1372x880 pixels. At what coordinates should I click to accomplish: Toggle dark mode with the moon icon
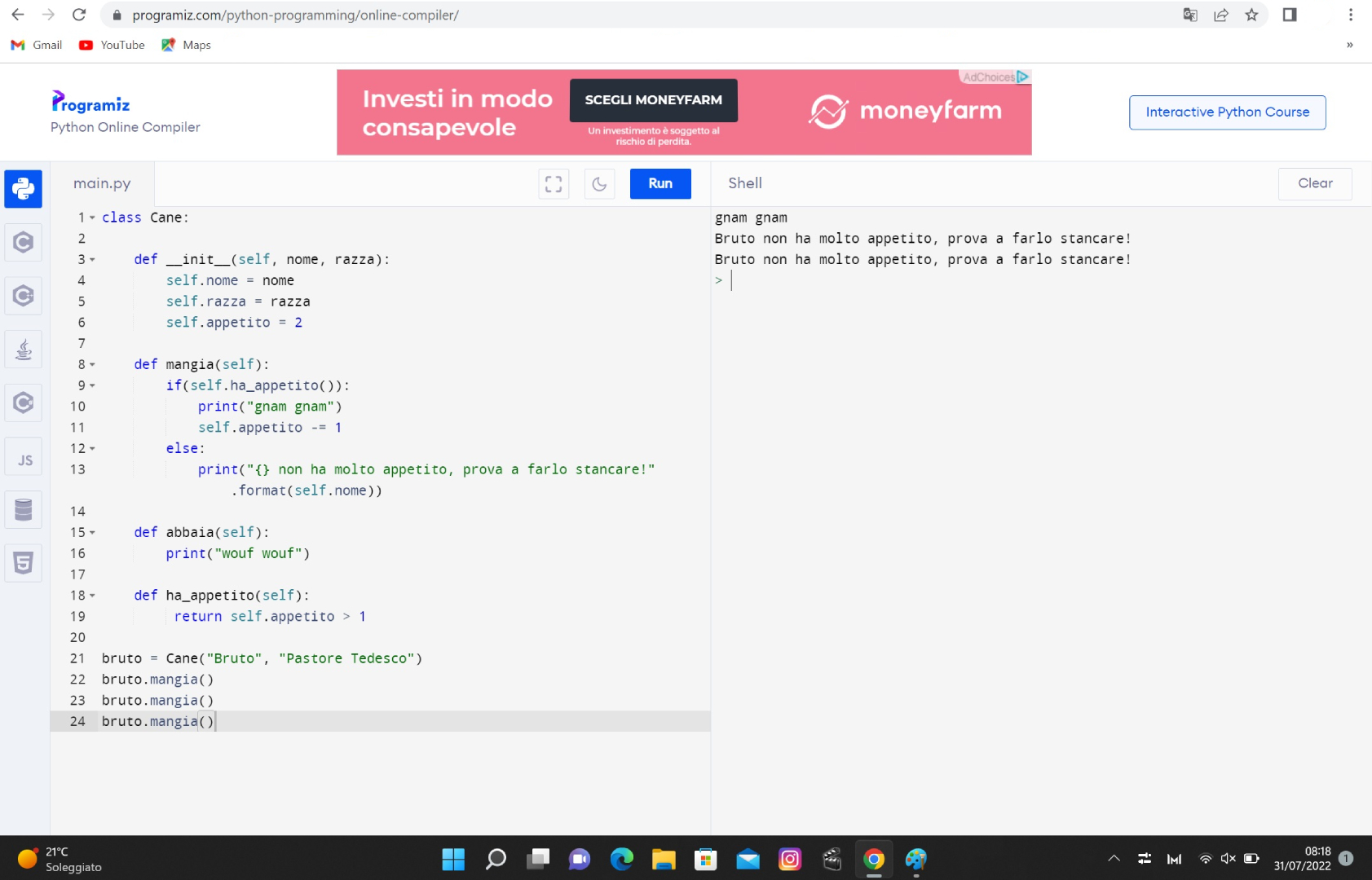pos(600,184)
